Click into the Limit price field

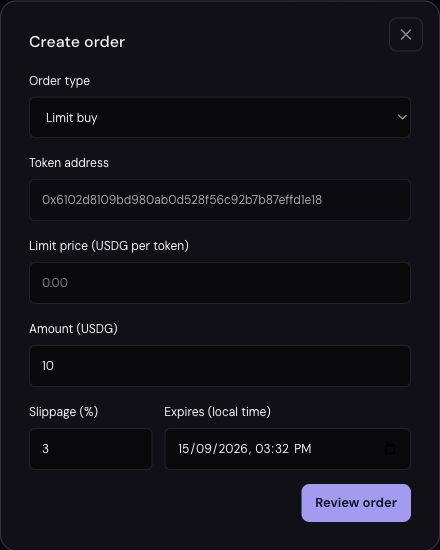[x=220, y=283]
